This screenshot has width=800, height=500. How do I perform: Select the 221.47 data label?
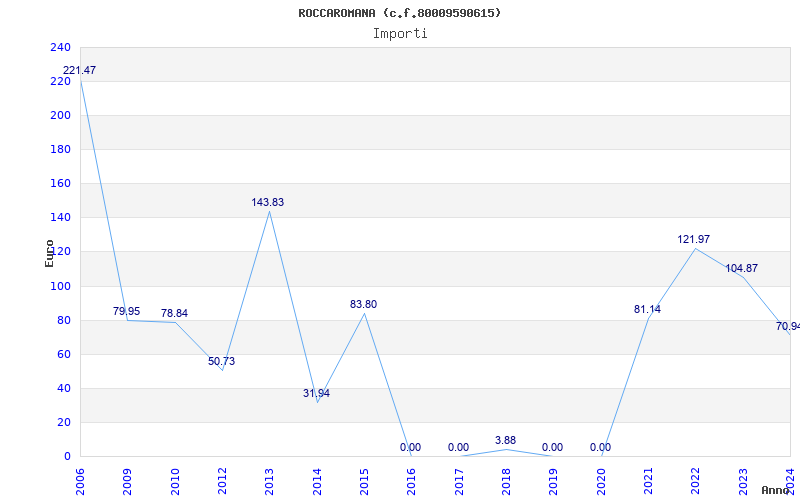[x=79, y=70]
